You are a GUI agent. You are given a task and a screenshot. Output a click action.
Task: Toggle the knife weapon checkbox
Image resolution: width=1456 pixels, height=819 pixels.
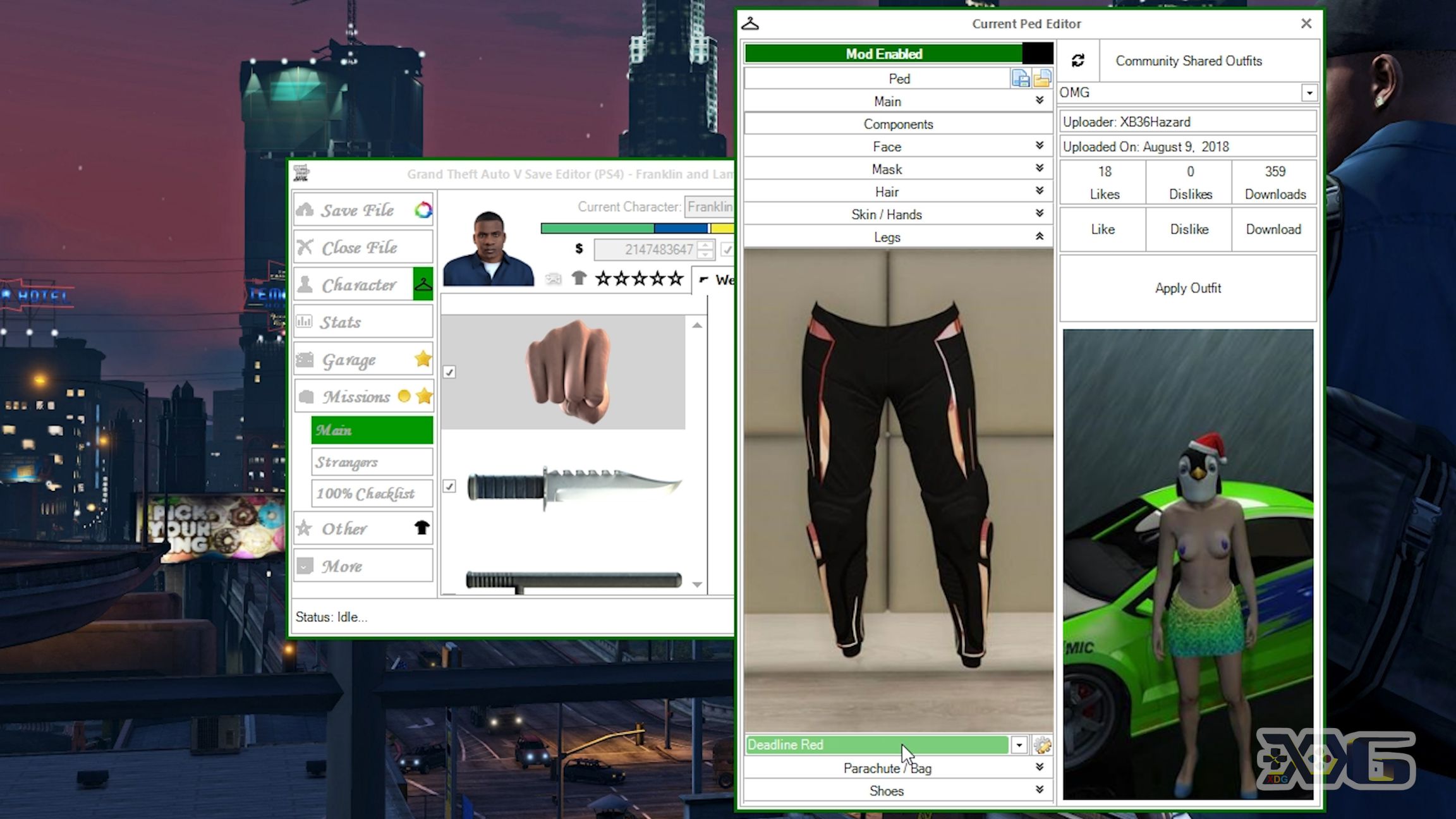point(449,486)
